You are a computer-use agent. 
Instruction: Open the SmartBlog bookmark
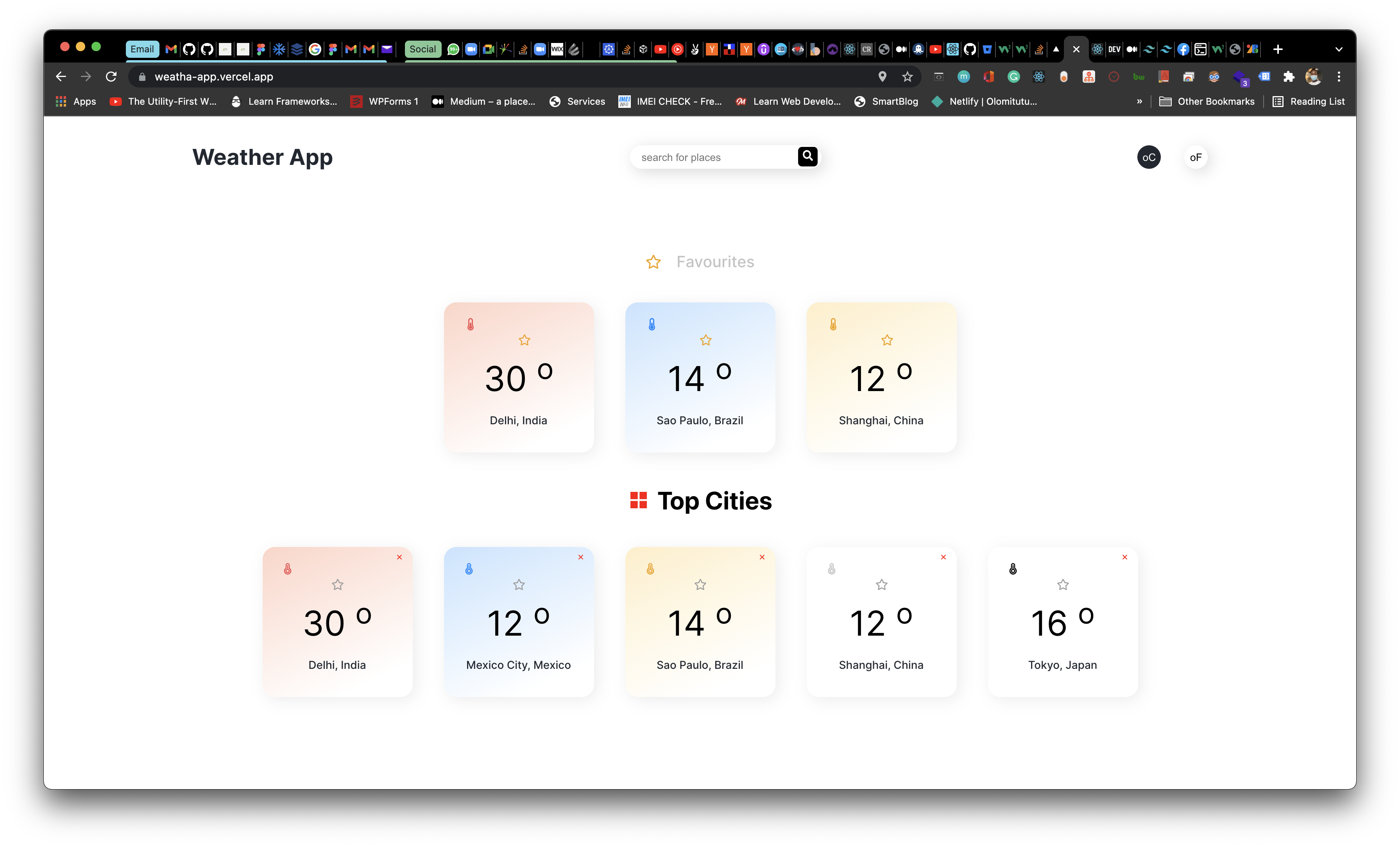tap(886, 102)
